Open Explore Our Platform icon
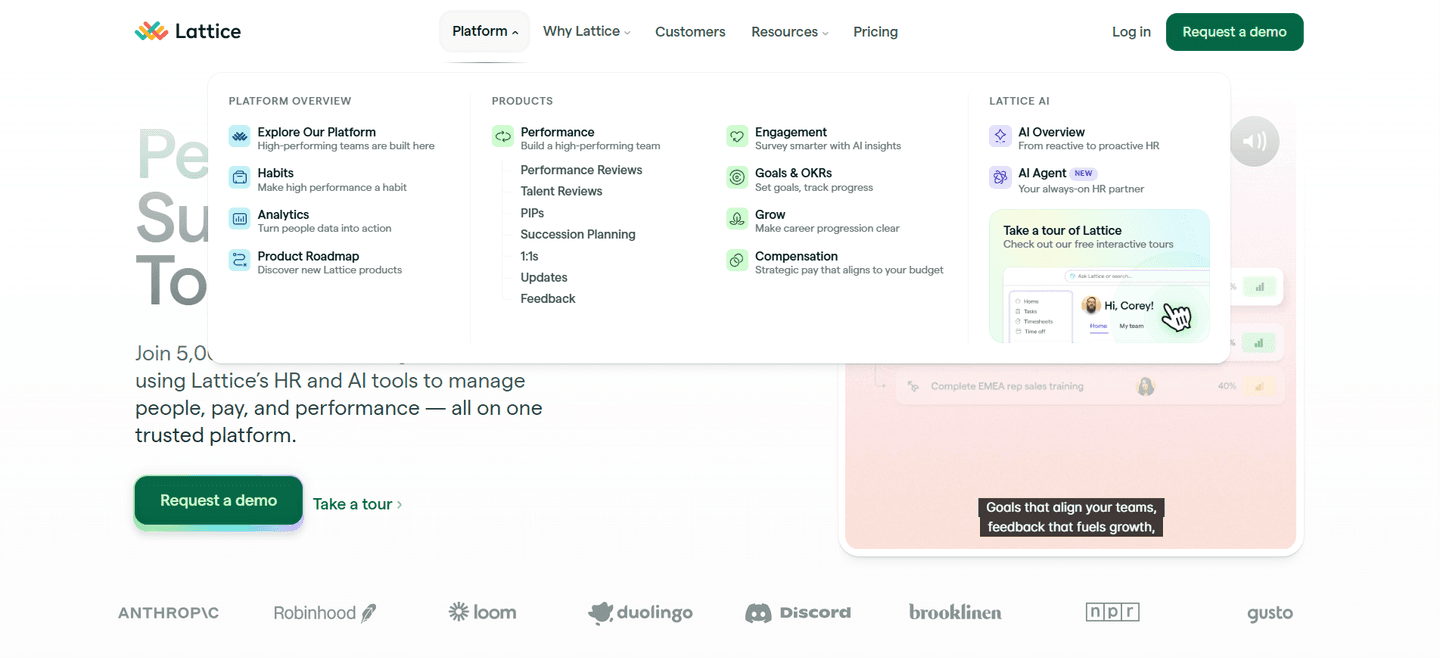Viewport: 1440px width, 658px height. [x=239, y=136]
